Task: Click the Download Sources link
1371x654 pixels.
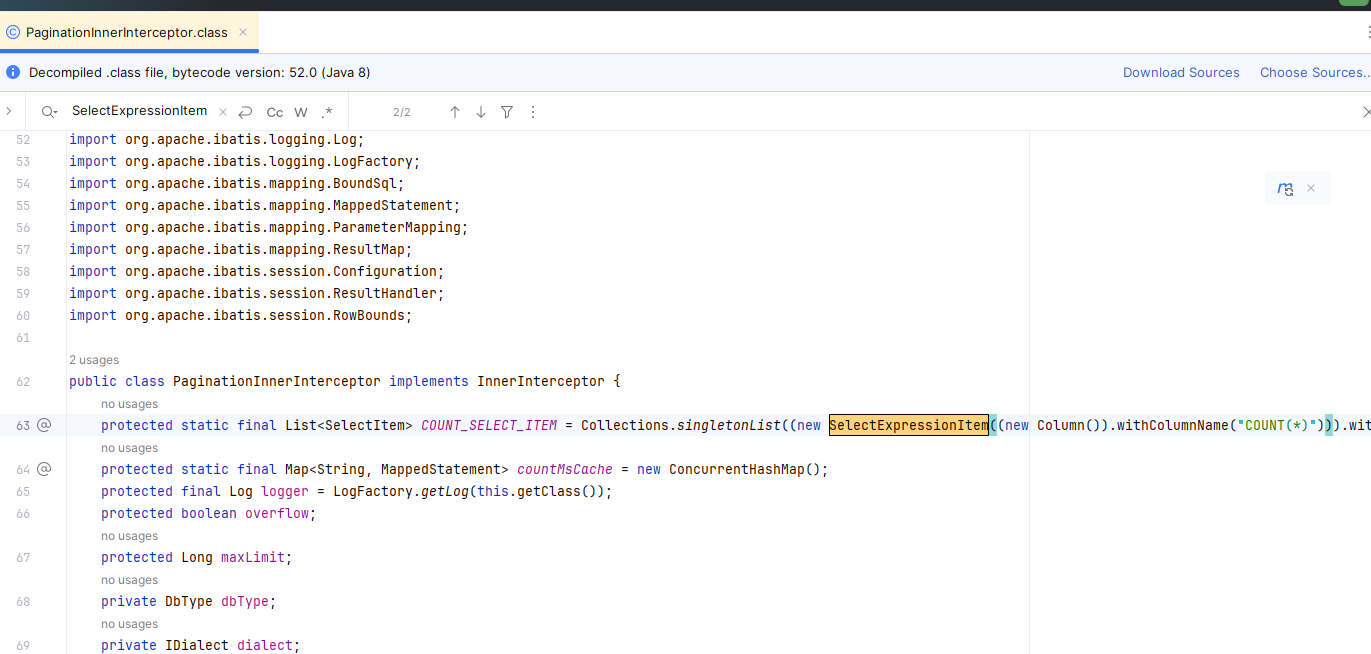Action: click(x=1181, y=72)
